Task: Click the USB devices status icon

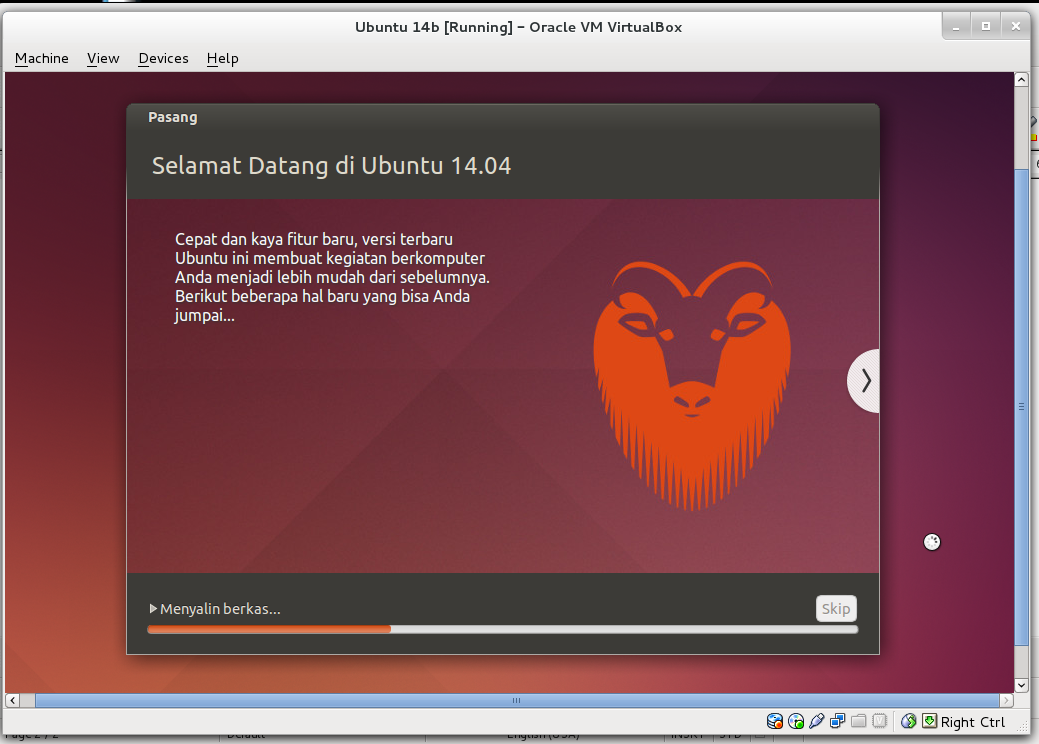Action: click(x=817, y=720)
